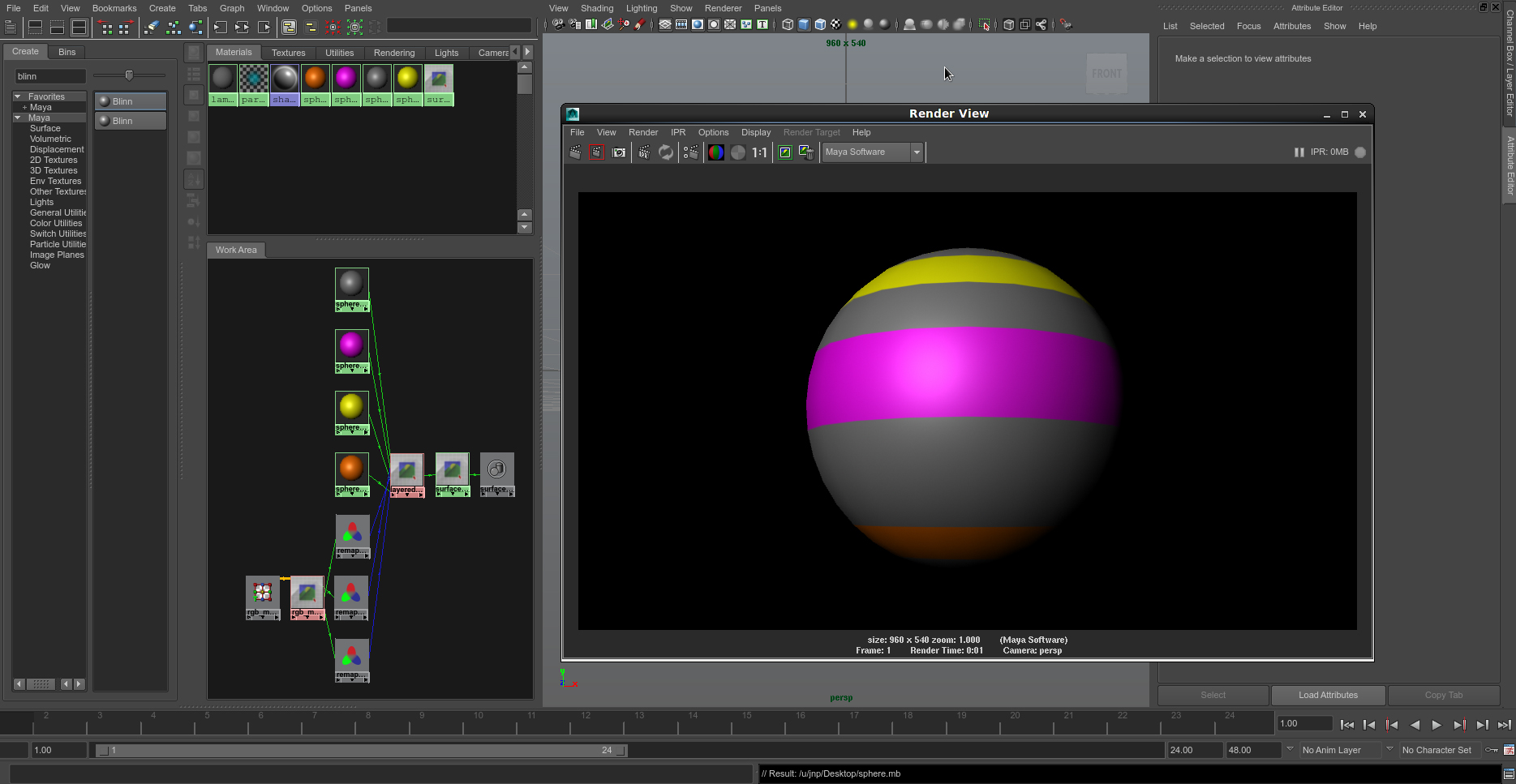
Task: Show input and output connections in Hypershade
Action: [x=242, y=27]
